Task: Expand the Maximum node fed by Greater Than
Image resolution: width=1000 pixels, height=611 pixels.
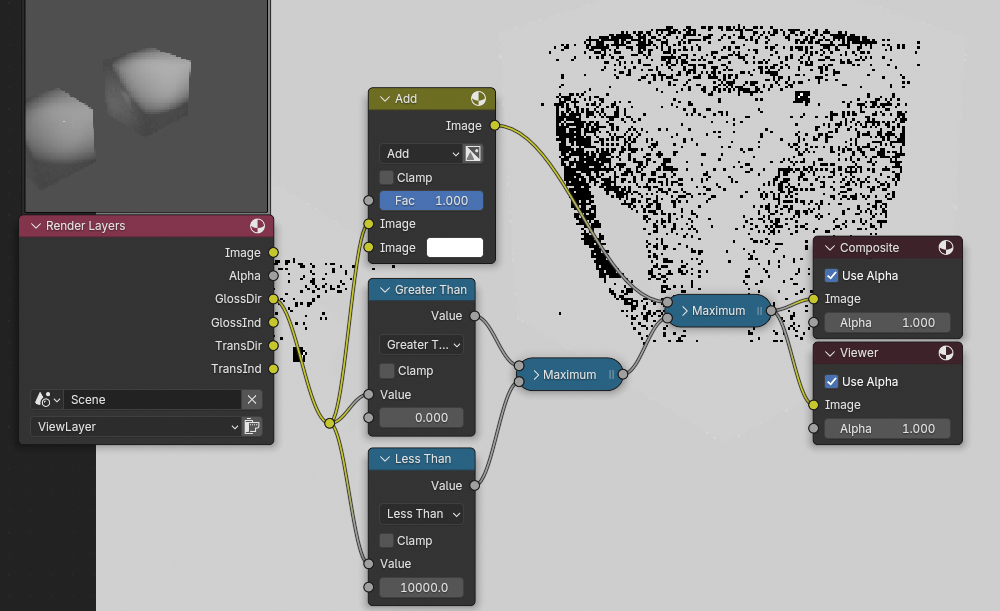Action: pyautogui.click(x=536, y=374)
